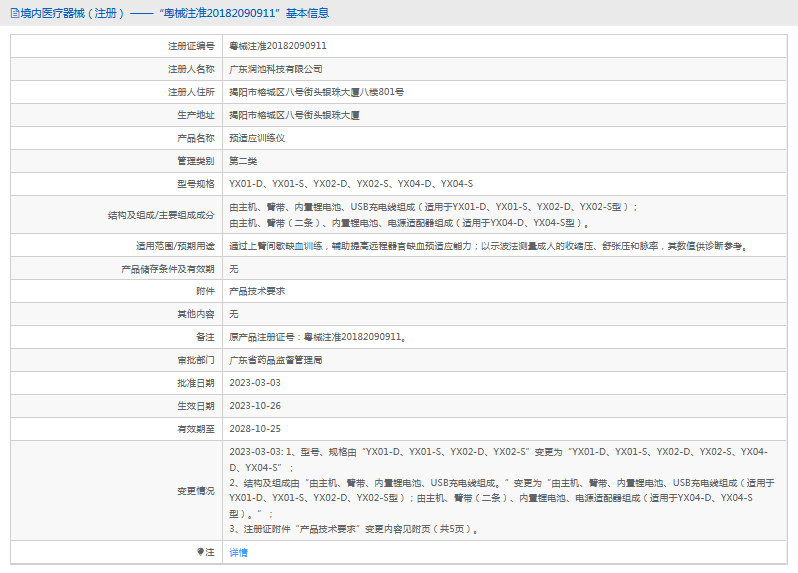Click the 附件 label

tap(206, 291)
